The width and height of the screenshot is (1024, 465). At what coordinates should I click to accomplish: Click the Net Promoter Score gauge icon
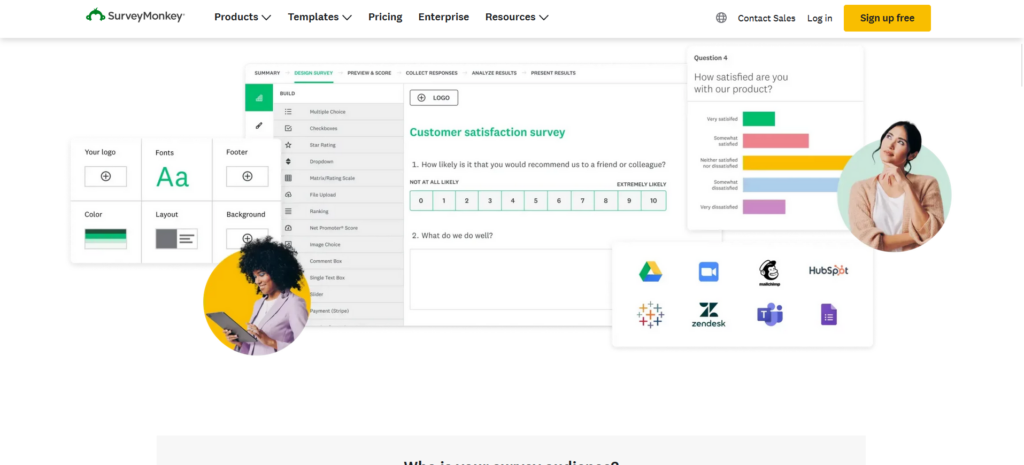[x=288, y=228]
